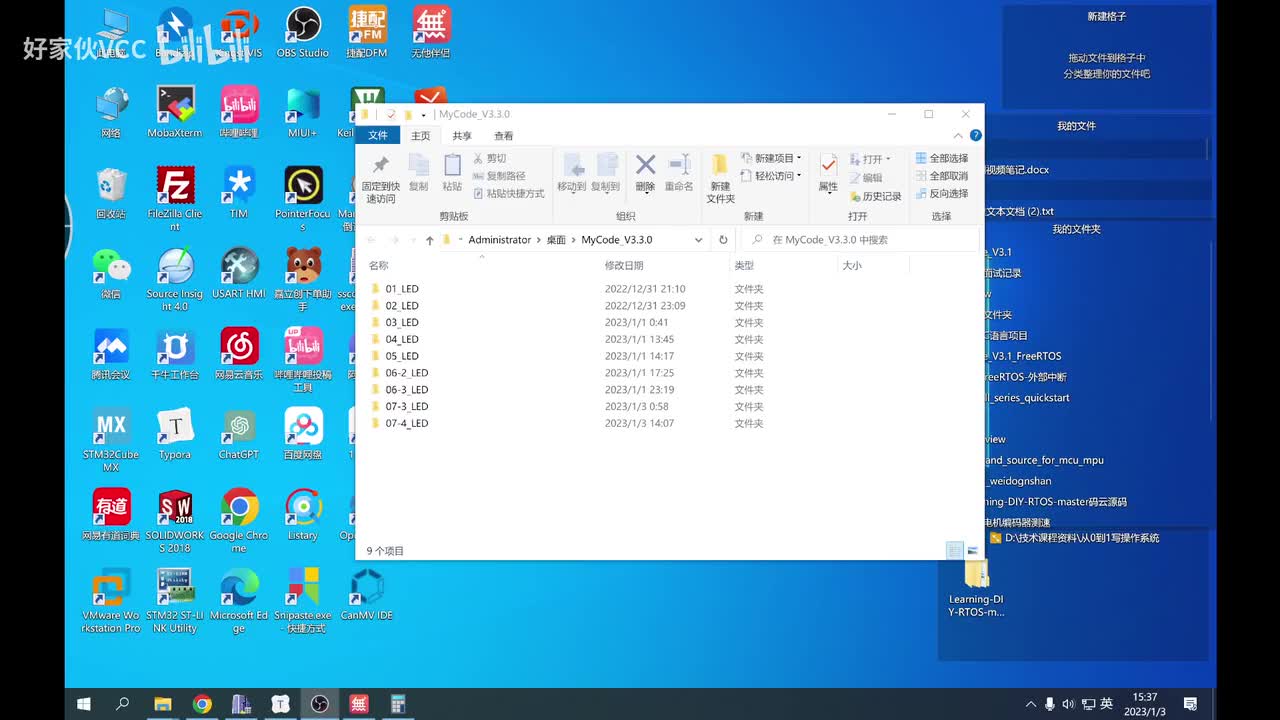This screenshot has height=720, width=1280.
Task: Open the address bar history dropdown
Action: [698, 240]
